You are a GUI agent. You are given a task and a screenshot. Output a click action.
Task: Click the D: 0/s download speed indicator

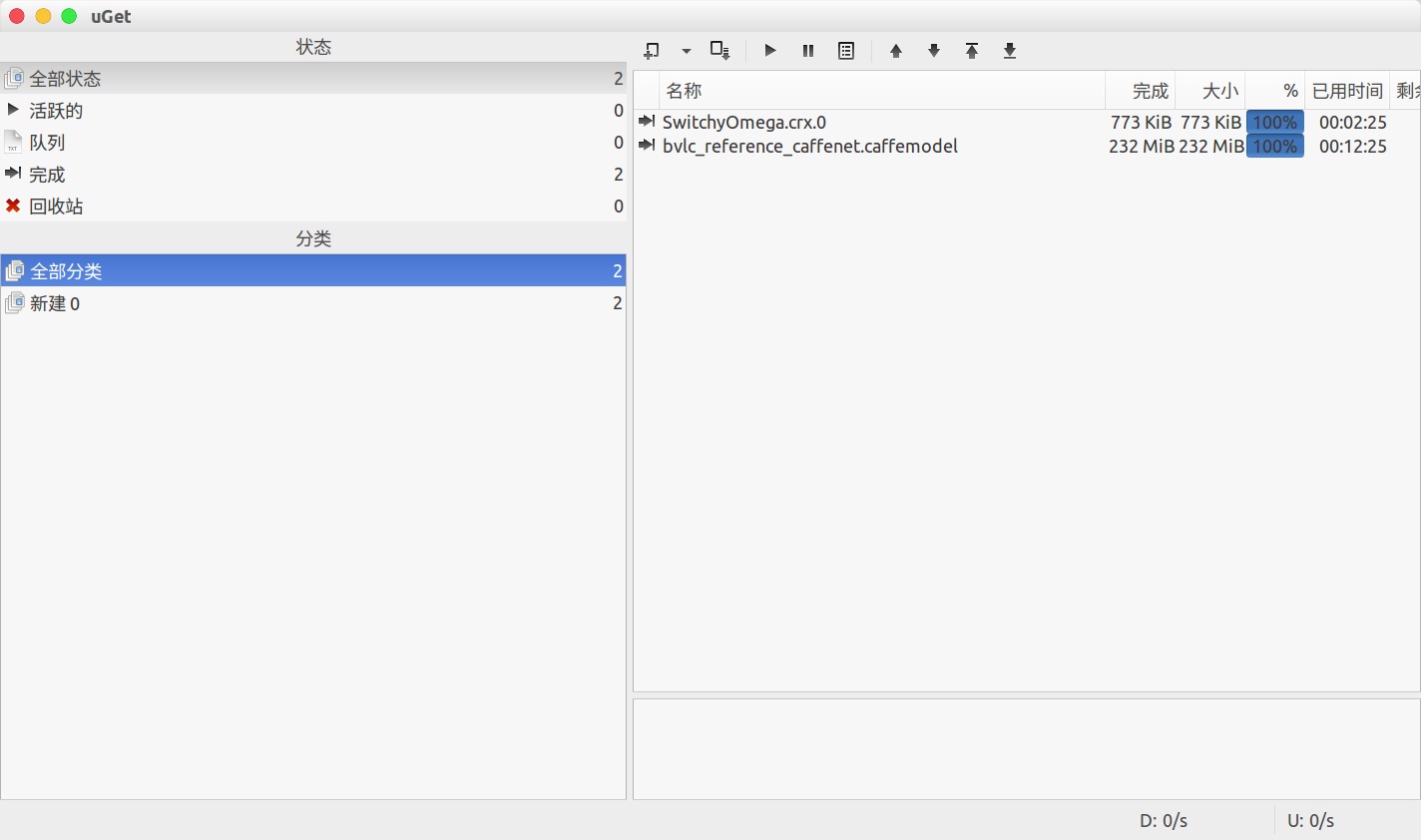(x=1164, y=820)
